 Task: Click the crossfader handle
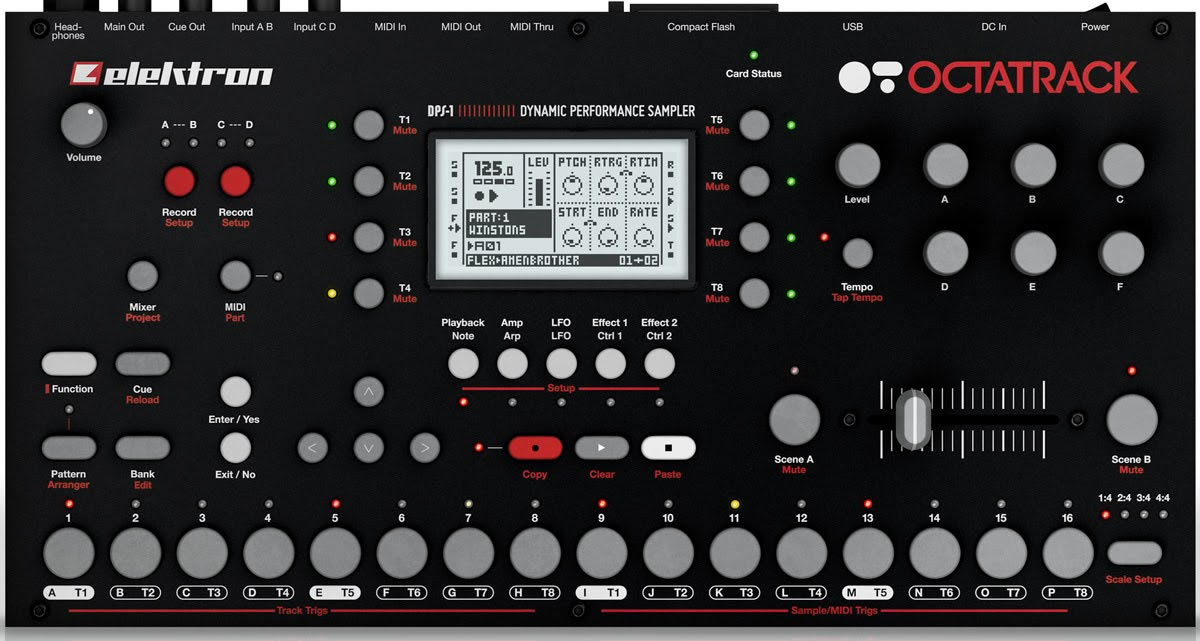[913, 419]
